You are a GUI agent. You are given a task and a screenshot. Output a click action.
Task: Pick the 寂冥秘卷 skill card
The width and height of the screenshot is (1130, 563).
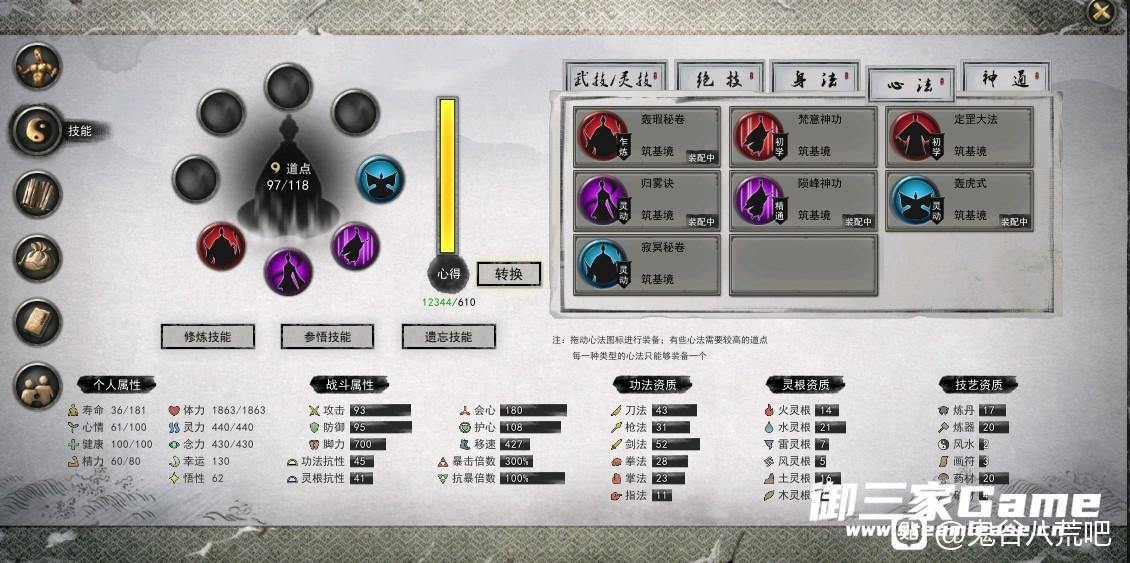click(647, 265)
